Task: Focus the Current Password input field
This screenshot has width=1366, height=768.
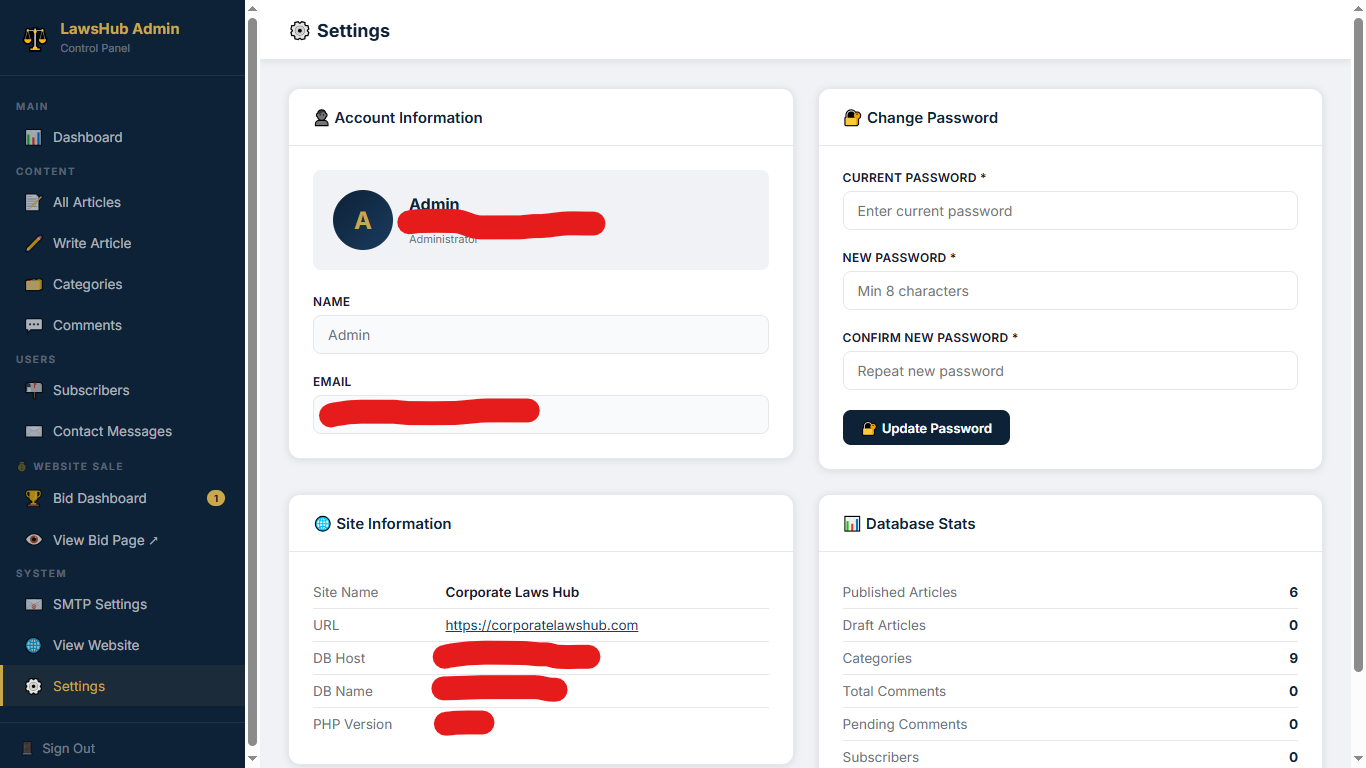Action: tap(1069, 211)
